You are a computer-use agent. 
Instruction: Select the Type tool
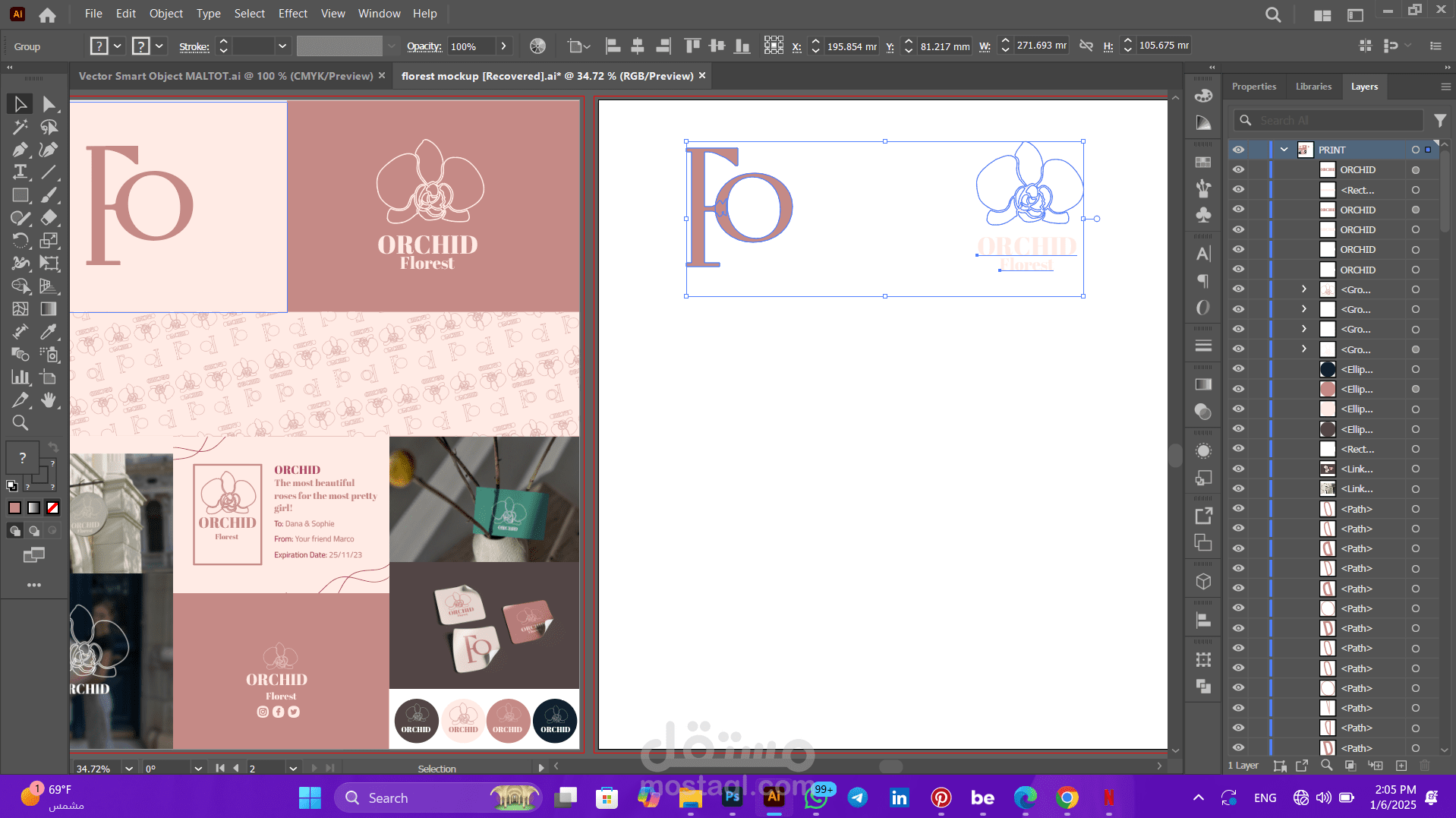20,172
